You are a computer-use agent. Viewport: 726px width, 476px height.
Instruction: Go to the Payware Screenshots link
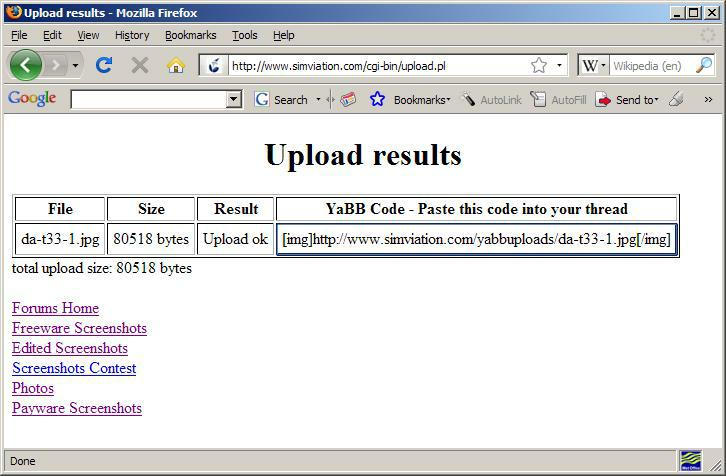click(77, 408)
